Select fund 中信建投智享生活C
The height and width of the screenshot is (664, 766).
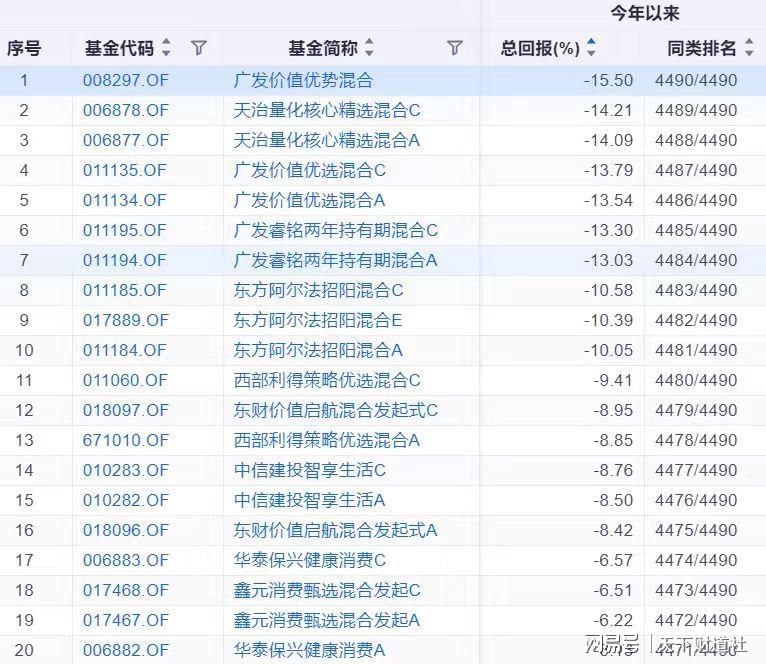310,471
